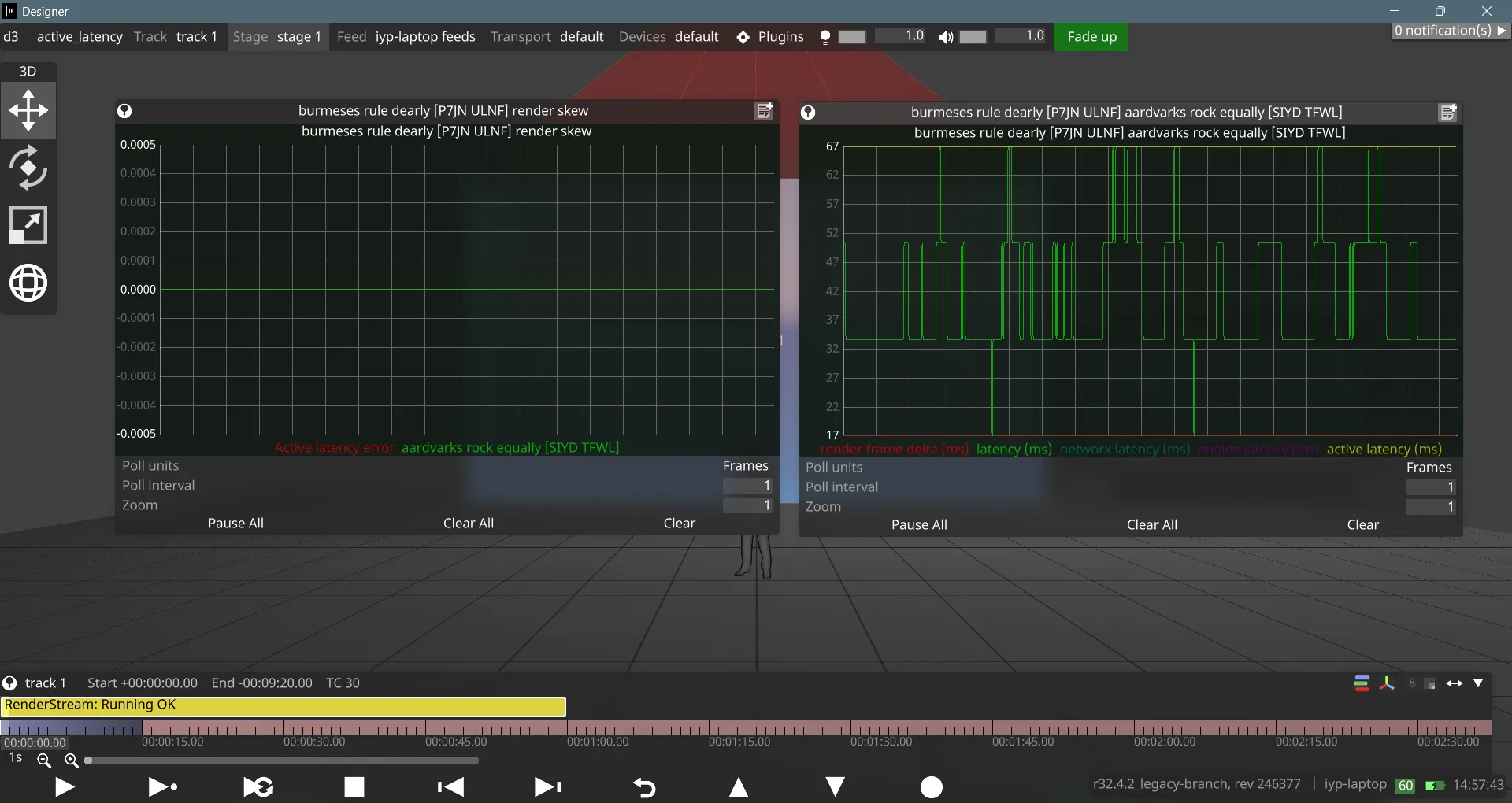
Task: Click the globe icon in the left toolbar
Action: click(x=28, y=283)
